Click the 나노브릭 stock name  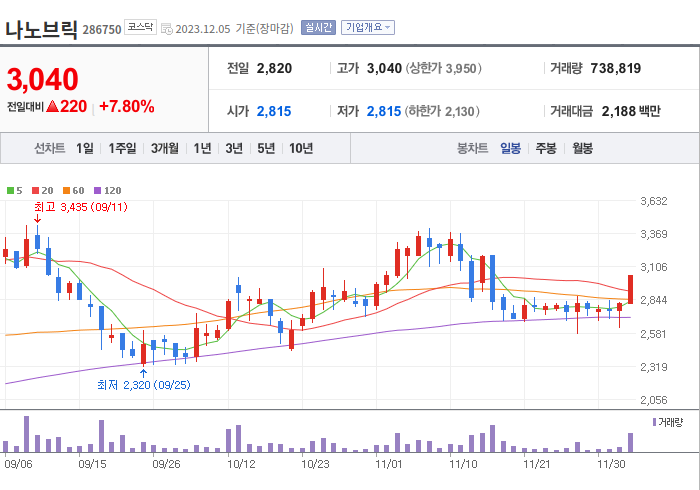[42, 30]
